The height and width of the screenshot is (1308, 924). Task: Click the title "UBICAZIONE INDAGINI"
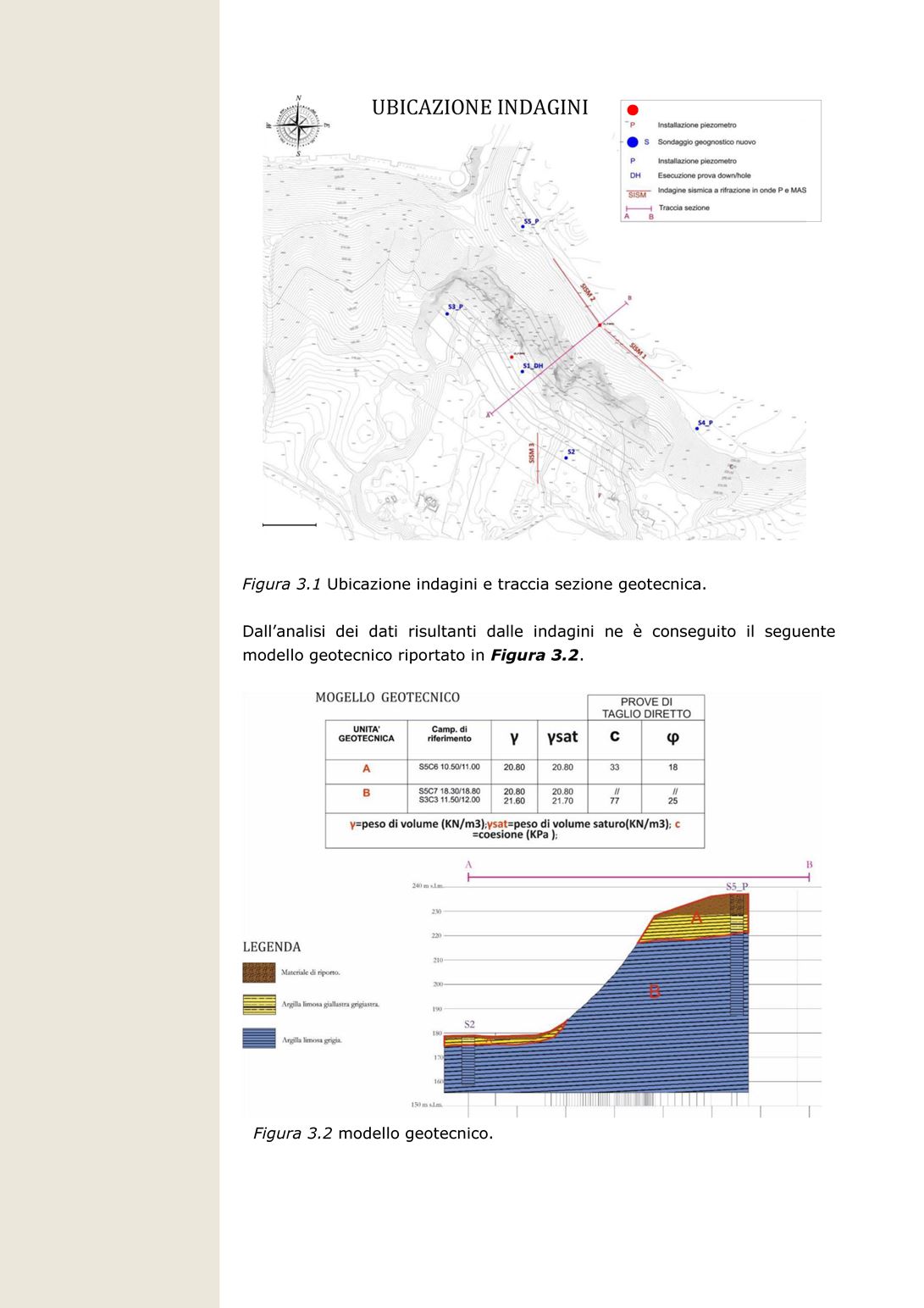[x=479, y=108]
